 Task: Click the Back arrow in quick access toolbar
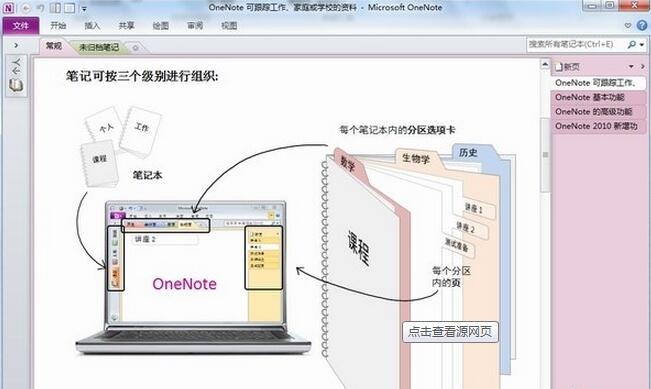pyautogui.click(x=26, y=8)
